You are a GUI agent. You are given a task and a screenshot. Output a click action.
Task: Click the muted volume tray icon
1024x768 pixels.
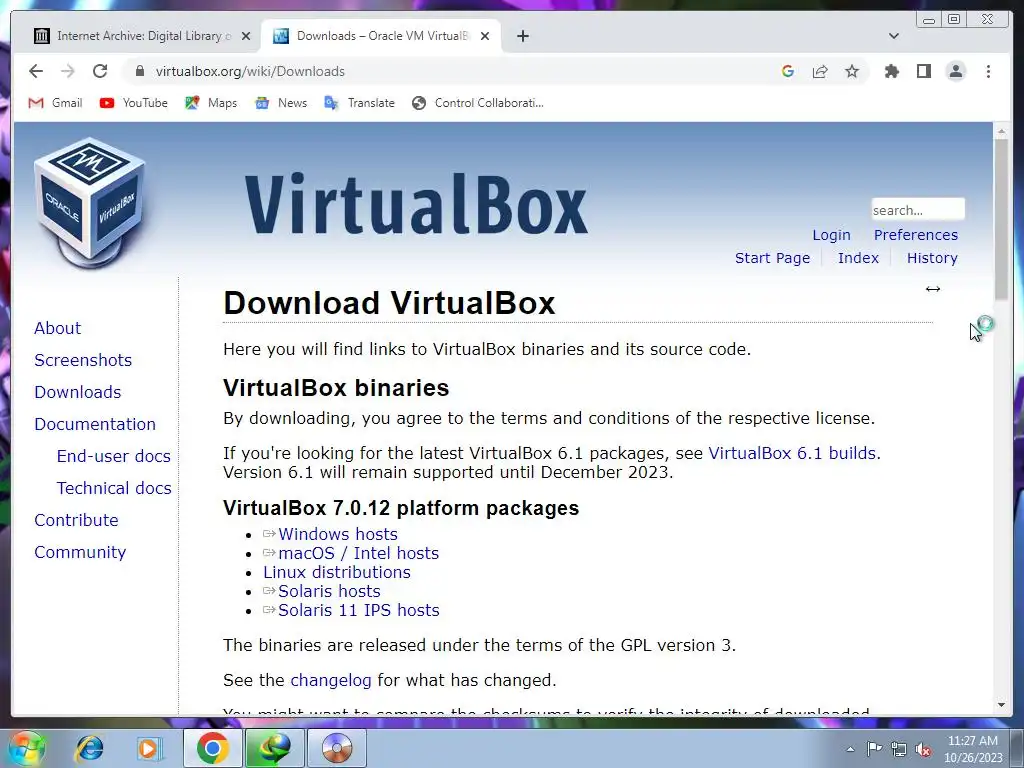tap(923, 749)
